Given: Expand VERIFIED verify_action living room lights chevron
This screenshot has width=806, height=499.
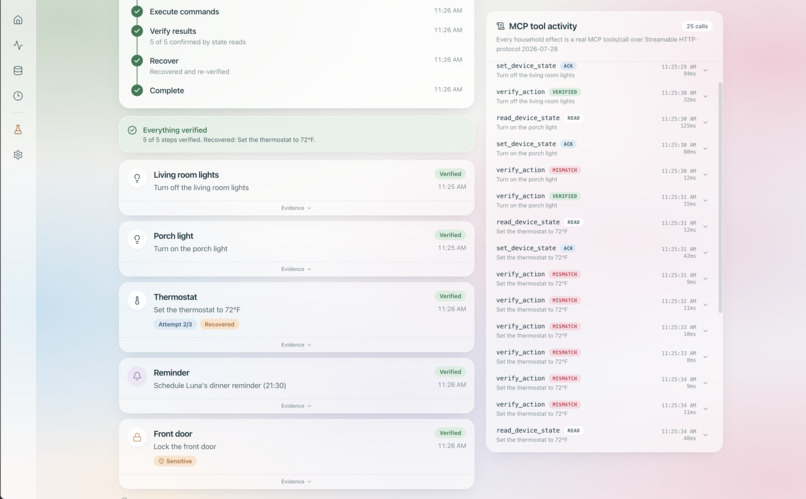Looking at the screenshot, I should click(x=705, y=97).
